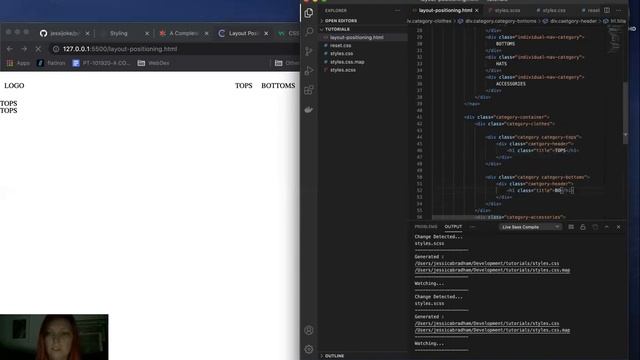The image size is (640, 360).
Task: Click the div.category.category-bottoms breadcrumb
Action: pyautogui.click(x=497, y=21)
